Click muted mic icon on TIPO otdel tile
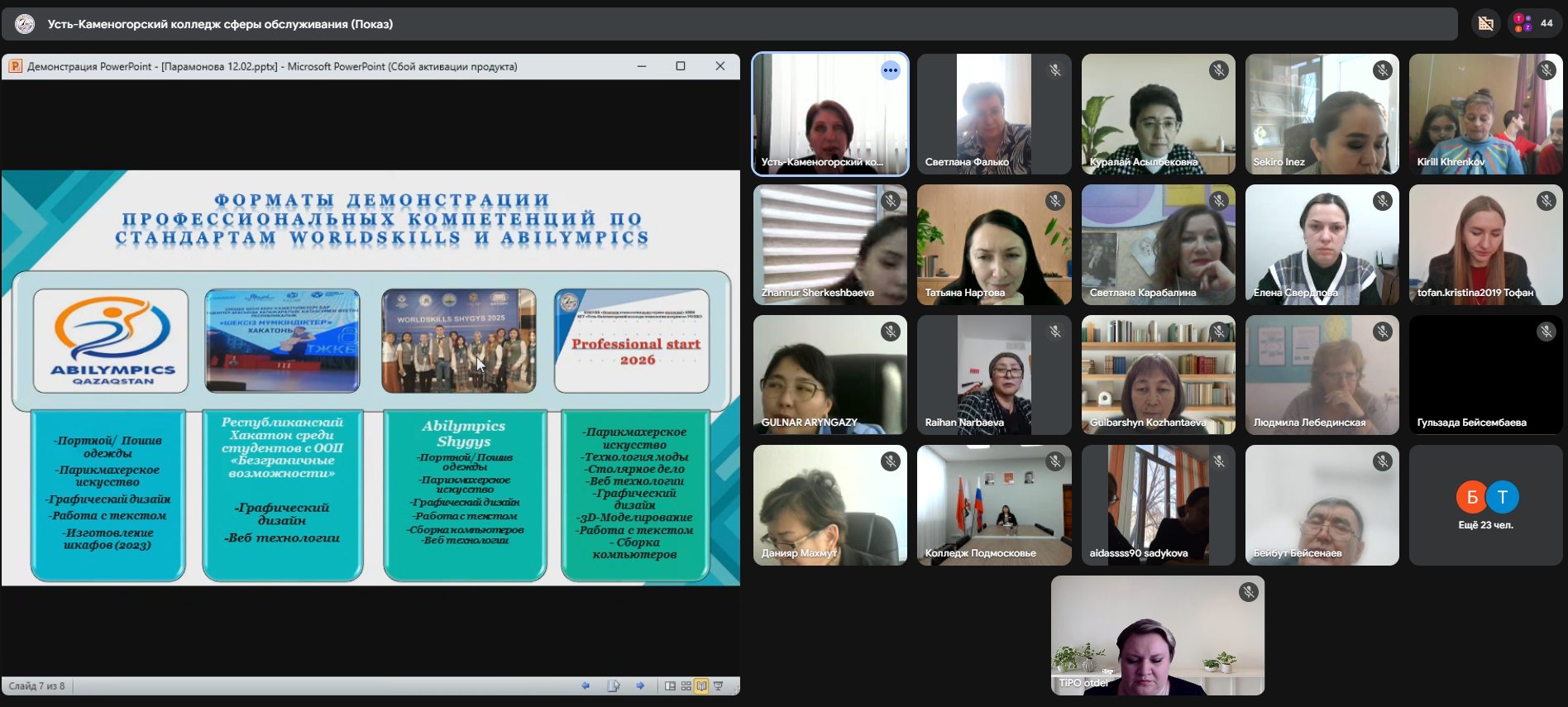Screen dimensions: 1568x707 pos(1248,592)
